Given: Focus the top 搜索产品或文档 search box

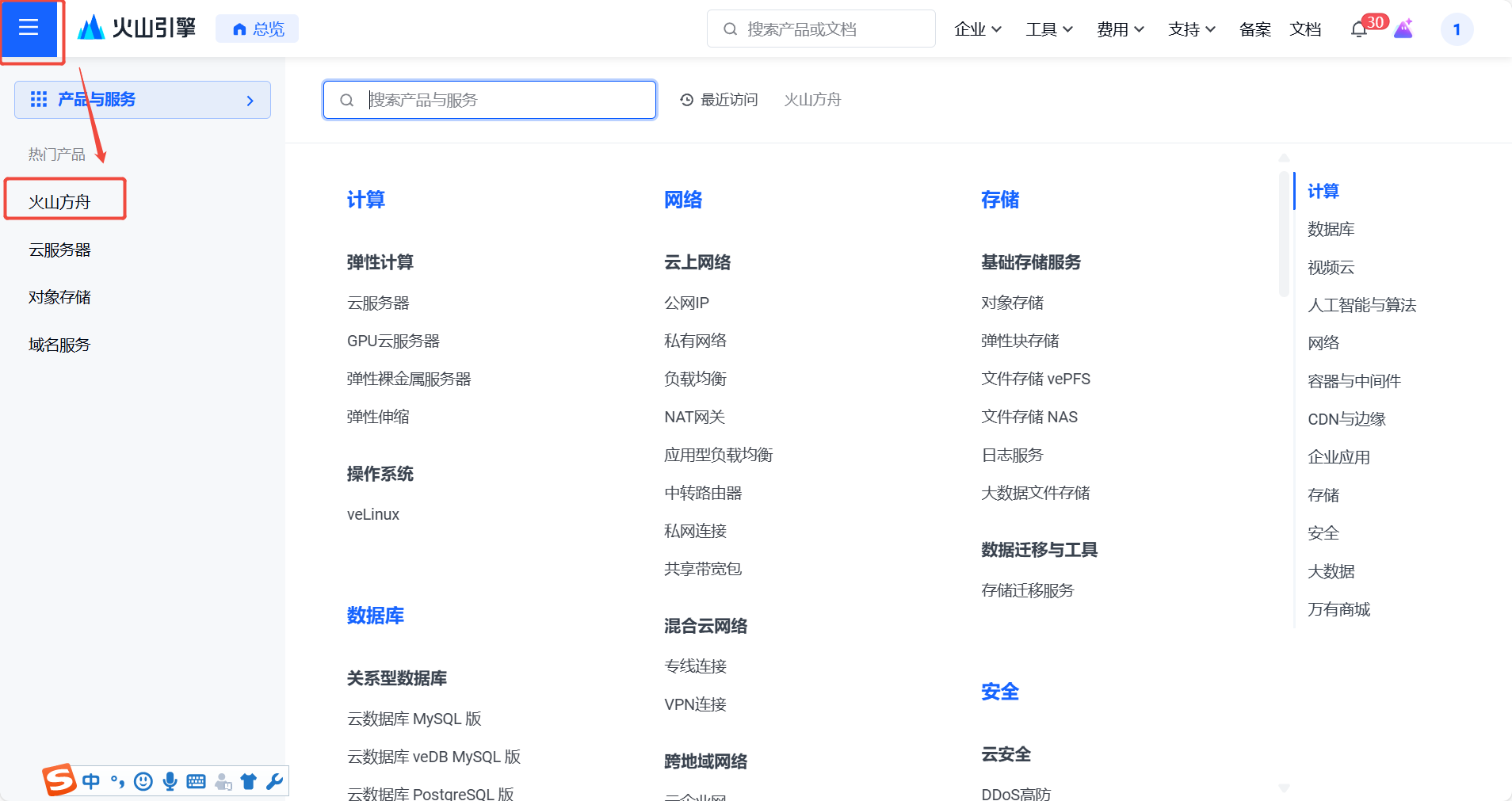Looking at the screenshot, I should coord(821,29).
